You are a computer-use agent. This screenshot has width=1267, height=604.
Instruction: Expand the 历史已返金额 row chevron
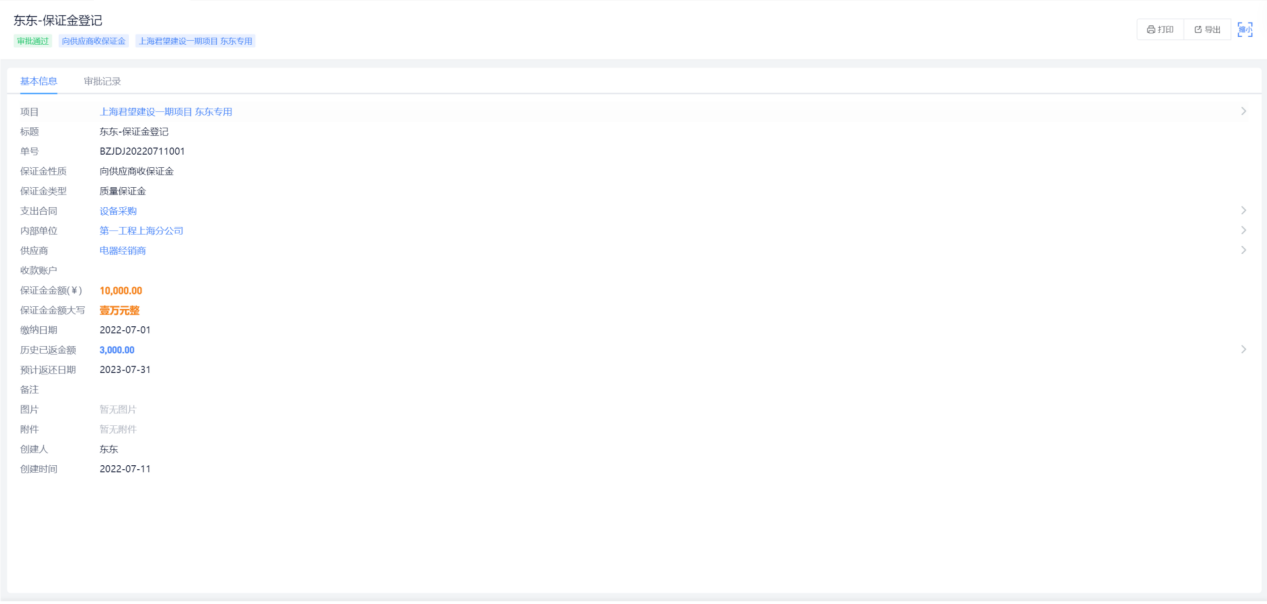(x=1243, y=349)
